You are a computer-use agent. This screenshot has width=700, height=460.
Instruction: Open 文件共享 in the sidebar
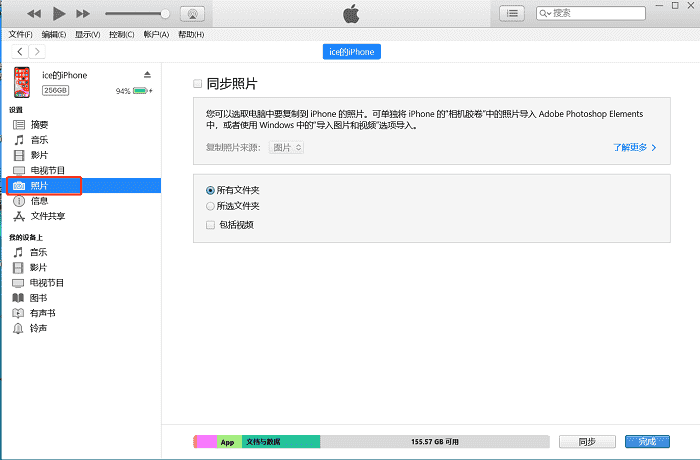tap(47, 215)
